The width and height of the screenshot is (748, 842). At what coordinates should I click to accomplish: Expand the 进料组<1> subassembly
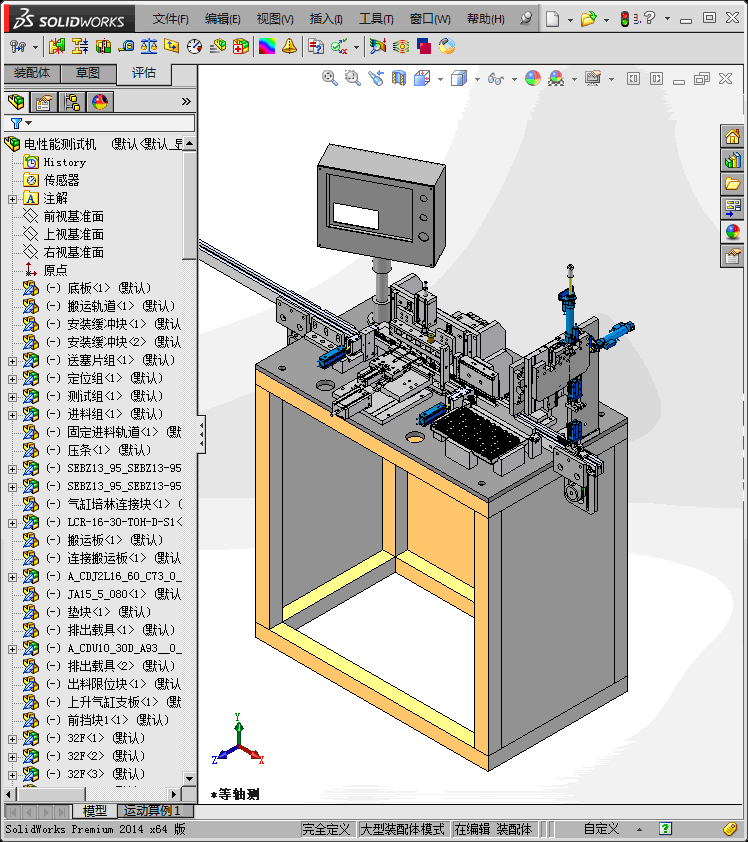click(12, 415)
